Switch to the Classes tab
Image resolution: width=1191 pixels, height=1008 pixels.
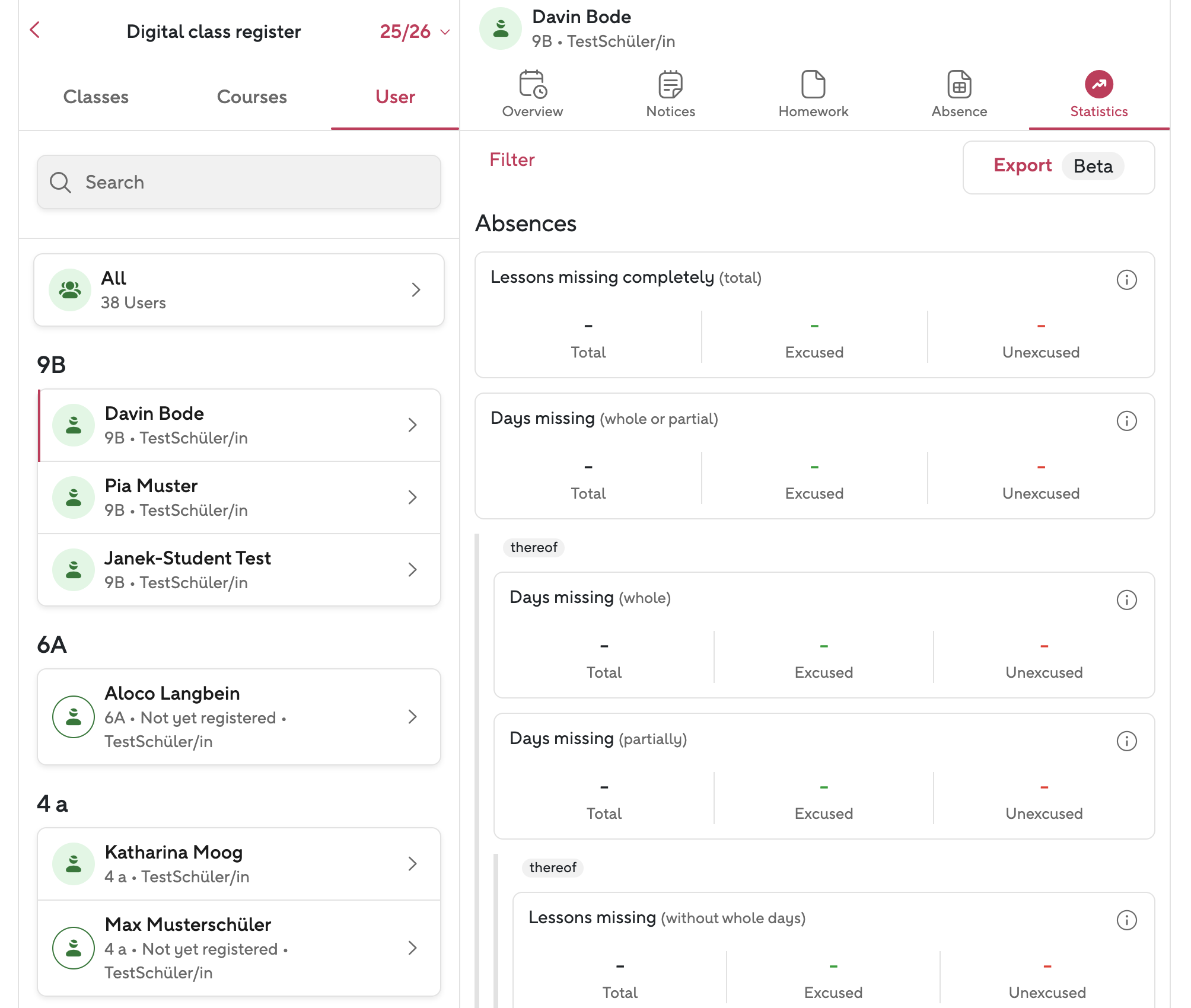coord(96,97)
